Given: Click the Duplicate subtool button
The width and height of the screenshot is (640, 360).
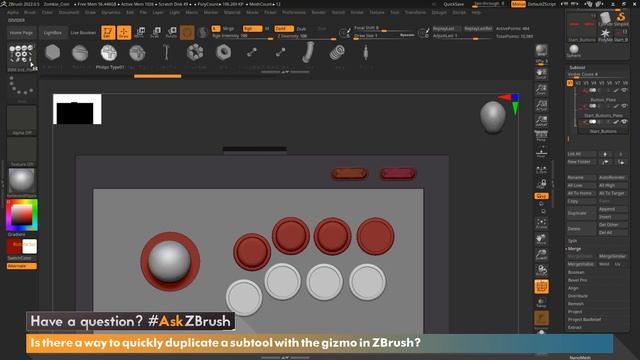Looking at the screenshot, I should pos(581,213).
